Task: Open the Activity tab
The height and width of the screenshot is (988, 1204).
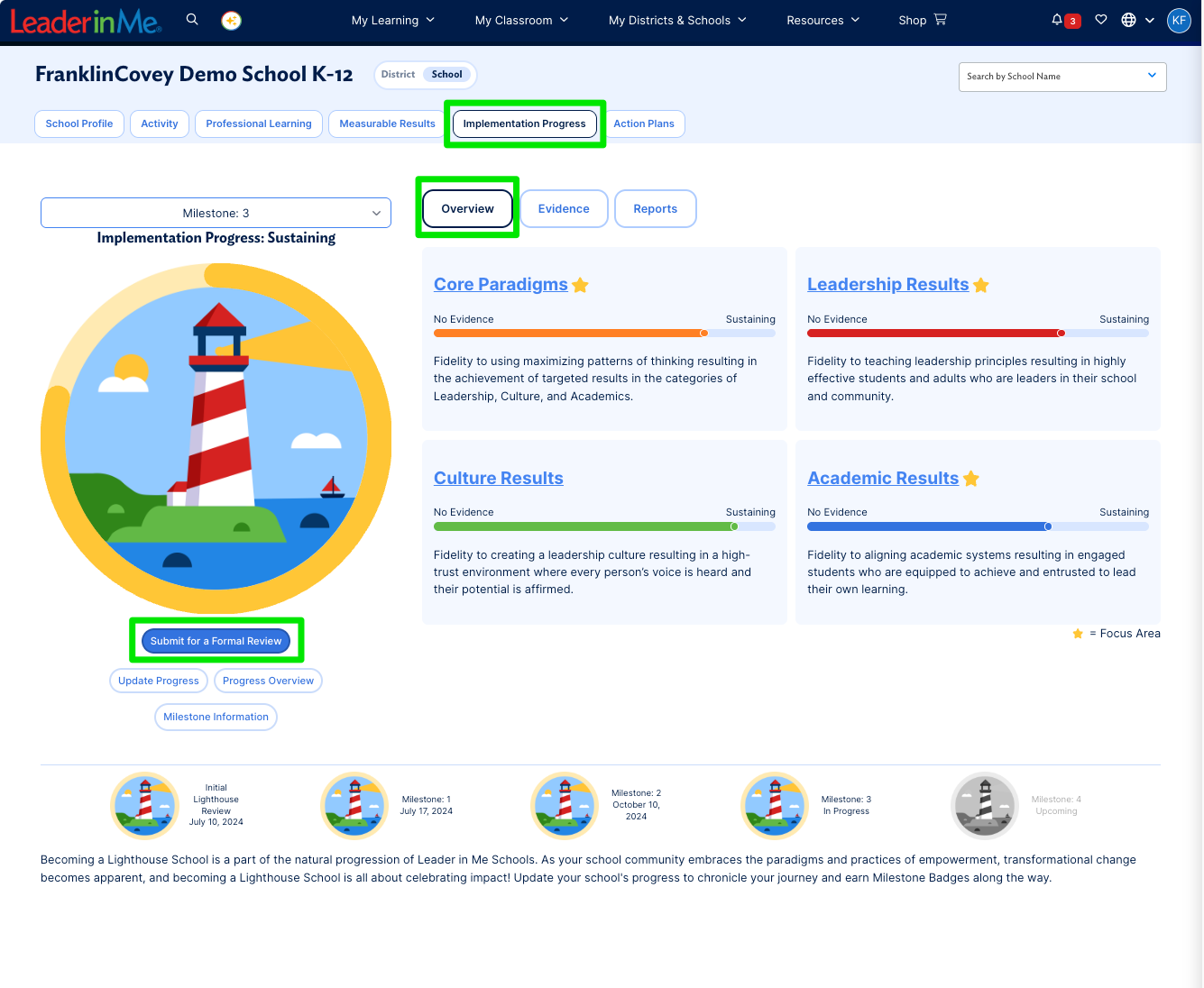Action: (x=160, y=123)
